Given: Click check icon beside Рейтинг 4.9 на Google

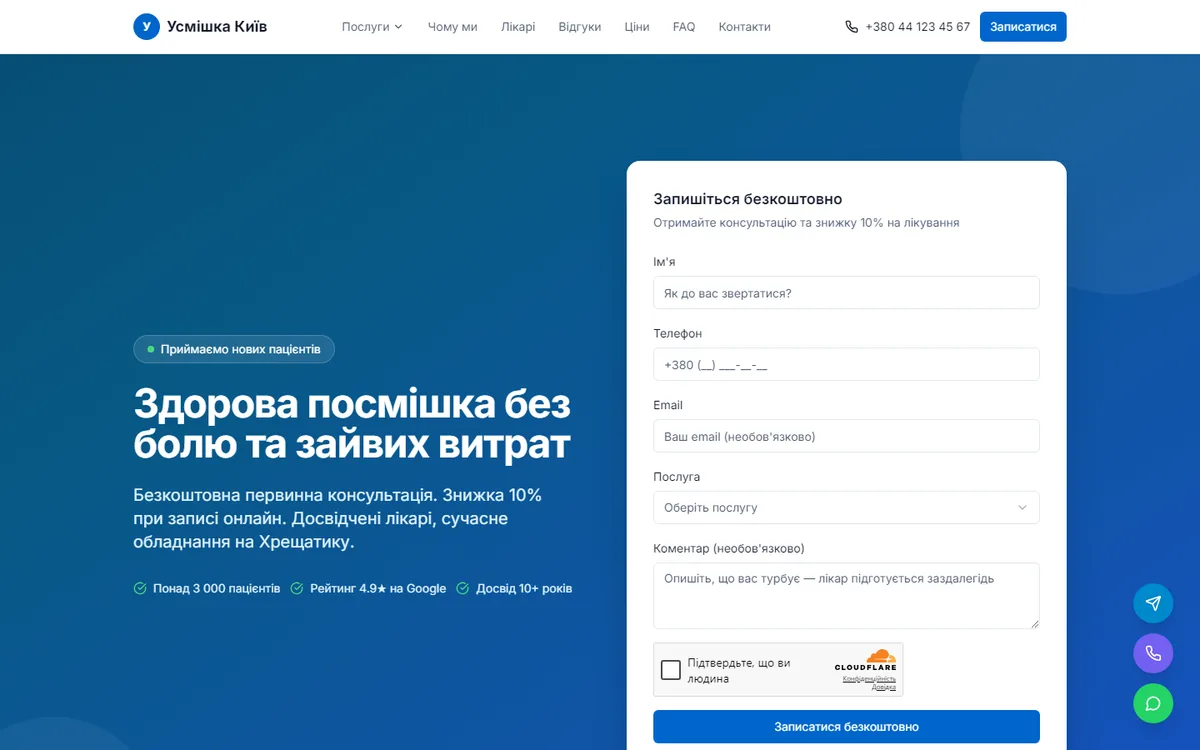Looking at the screenshot, I should click(297, 588).
